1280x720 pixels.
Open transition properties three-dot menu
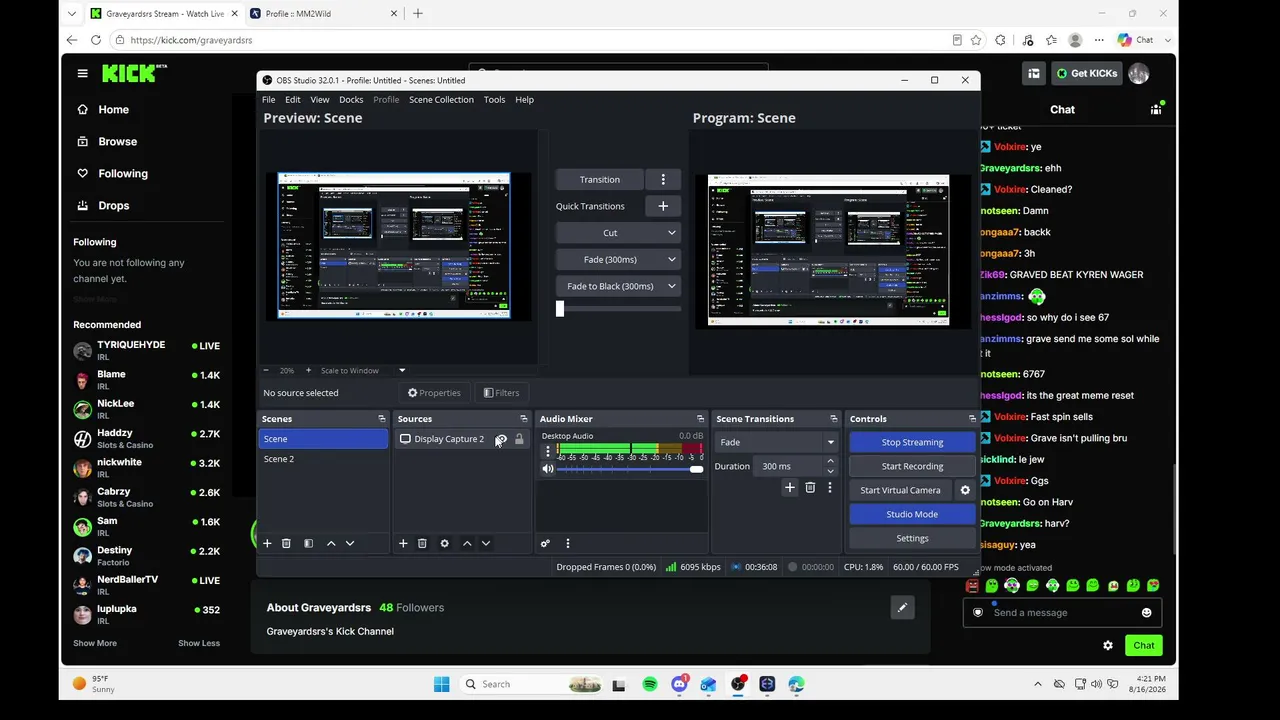pyautogui.click(x=829, y=487)
